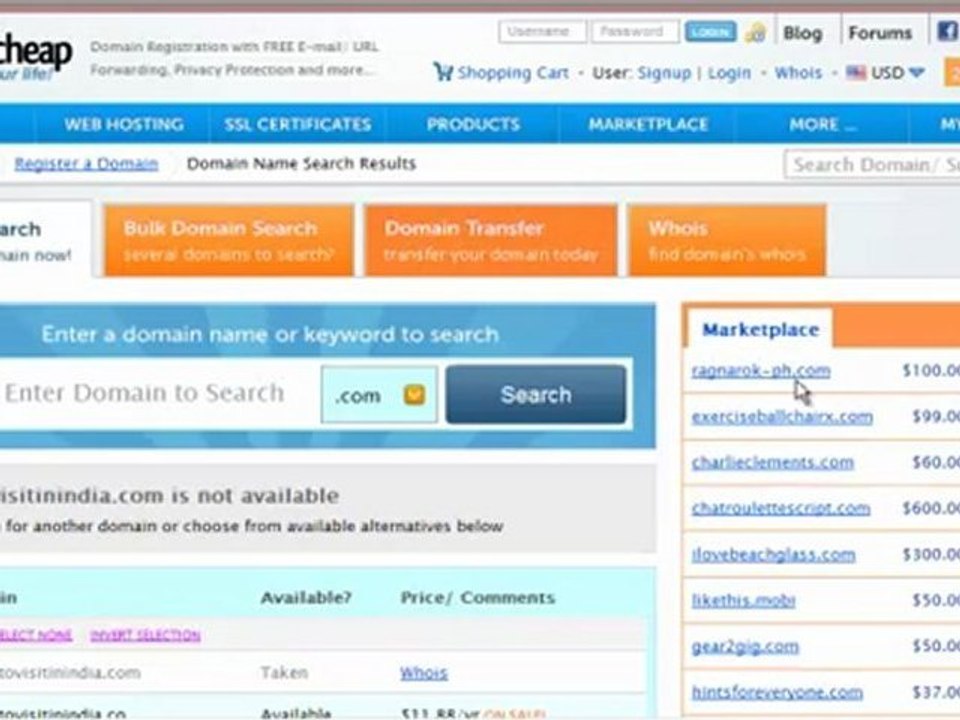Click the small LOGIN button
This screenshot has height=720, width=960.
click(x=710, y=31)
